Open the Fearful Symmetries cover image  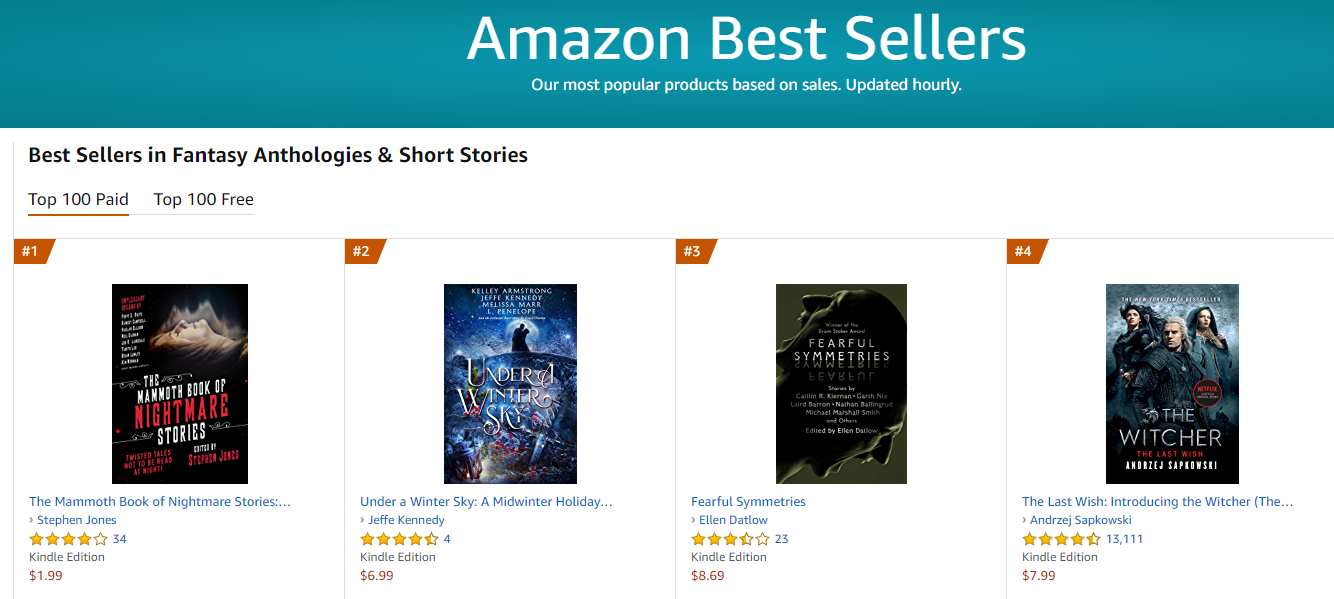tap(841, 384)
